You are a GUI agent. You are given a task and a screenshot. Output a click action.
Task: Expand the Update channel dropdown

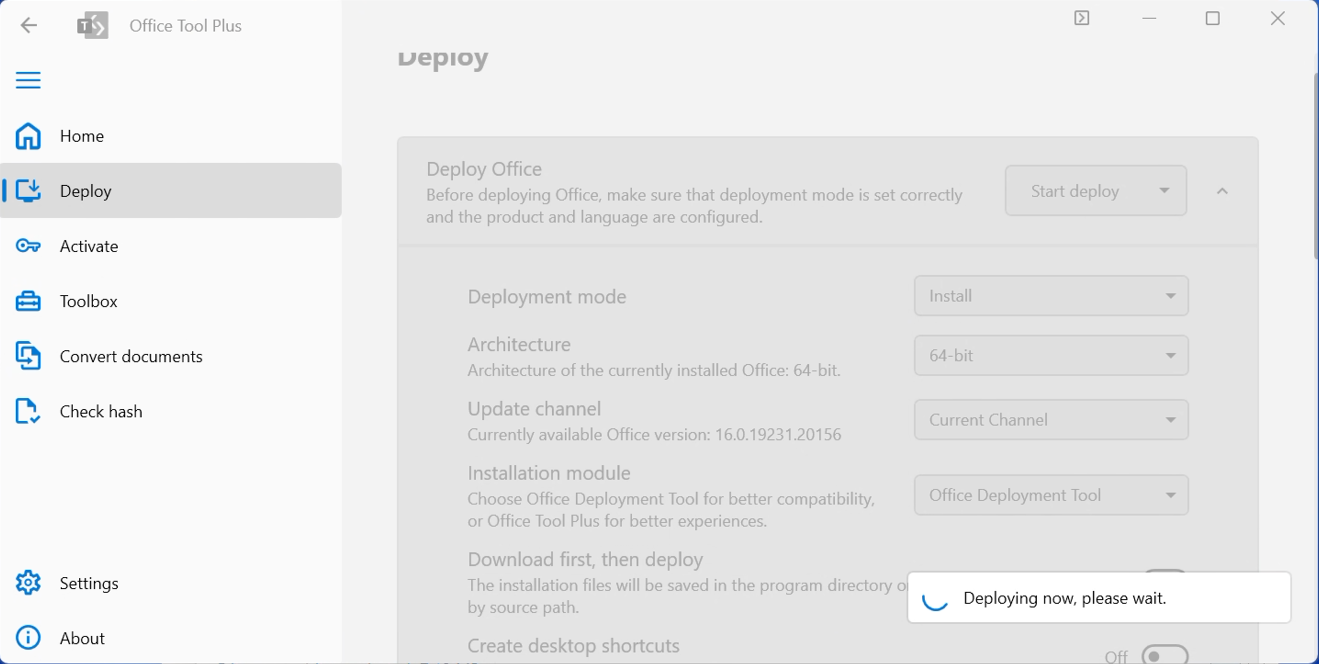click(1051, 420)
